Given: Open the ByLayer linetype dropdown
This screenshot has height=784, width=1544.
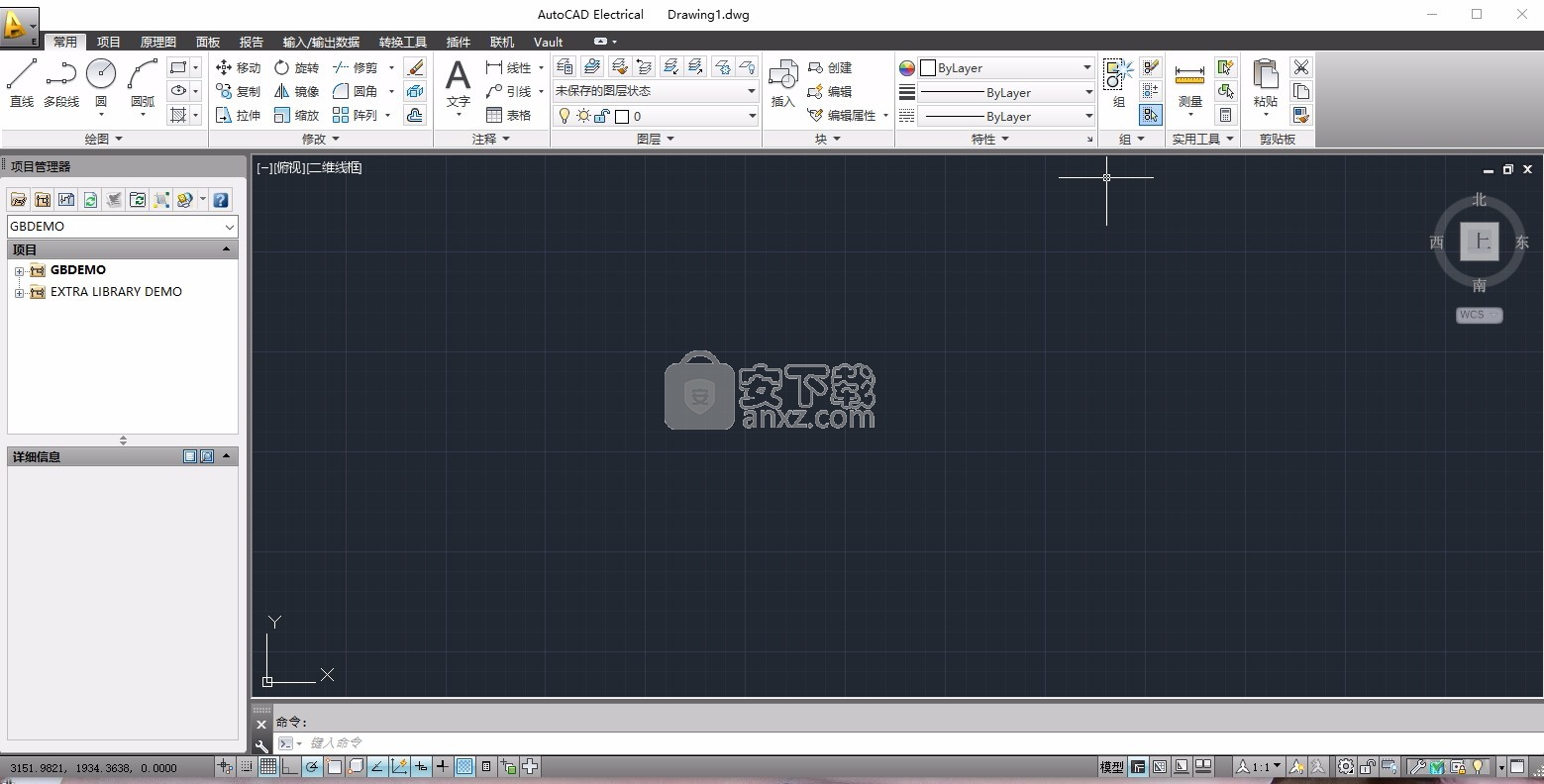Looking at the screenshot, I should click(x=1006, y=116).
